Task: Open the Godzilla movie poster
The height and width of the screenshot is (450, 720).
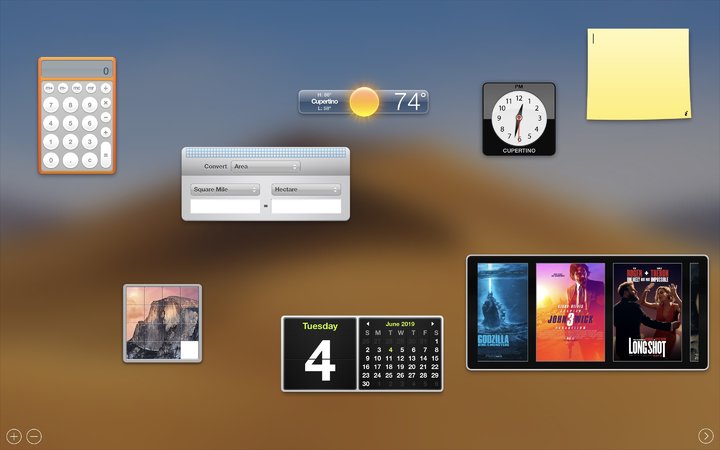Action: point(503,312)
